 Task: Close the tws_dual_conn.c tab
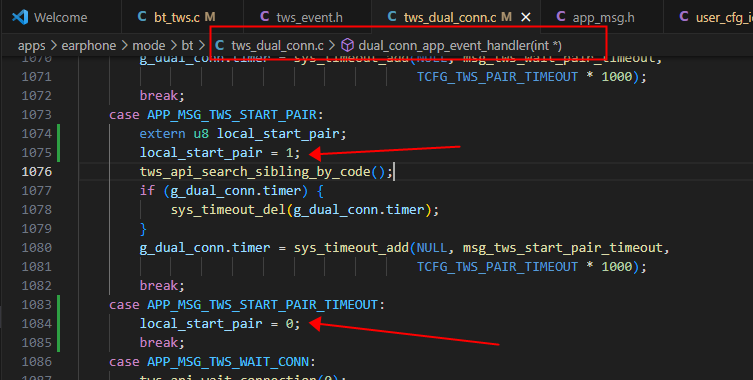pyautogui.click(x=526, y=17)
